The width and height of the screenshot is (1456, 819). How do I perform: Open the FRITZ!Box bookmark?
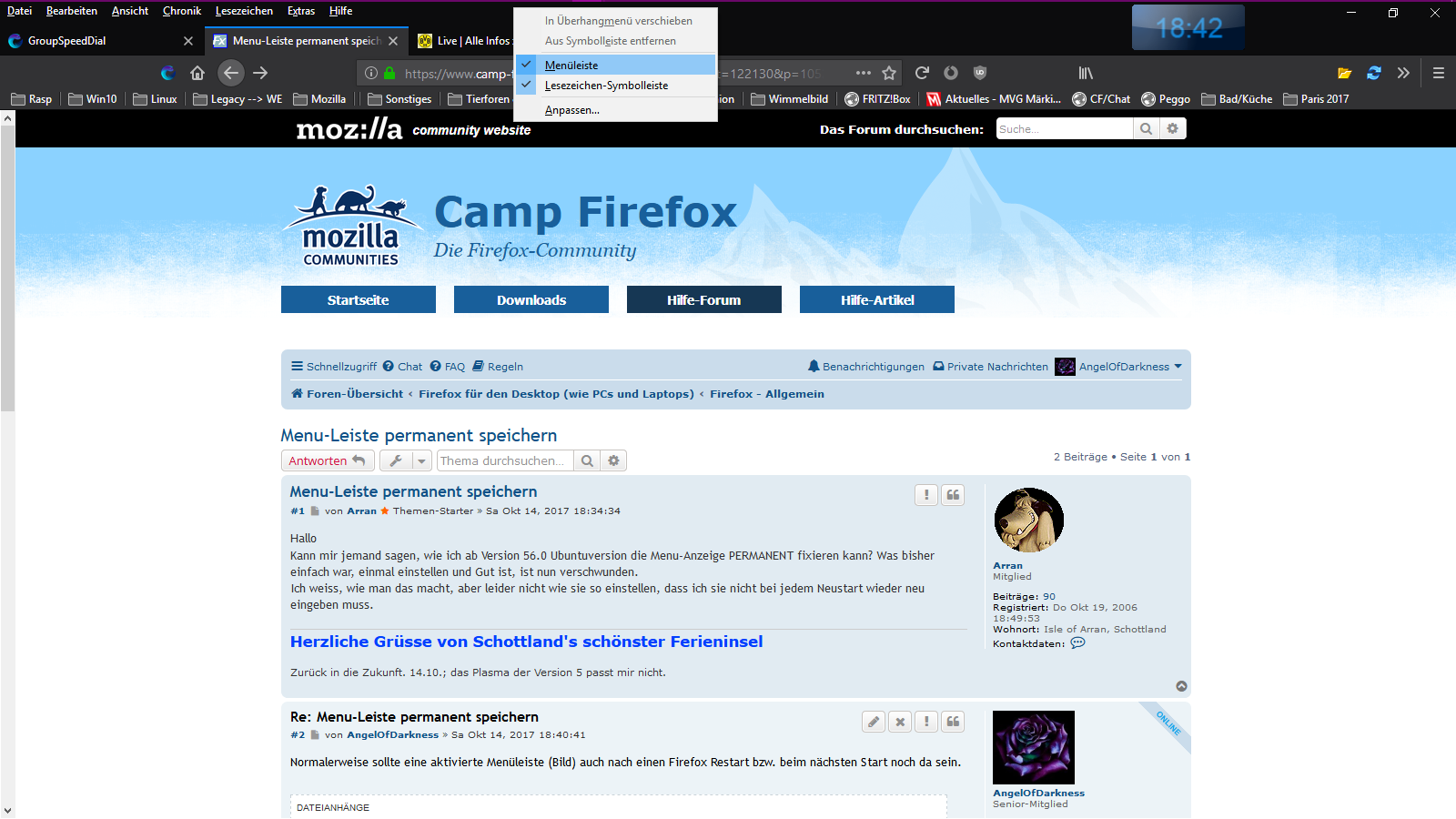tap(877, 99)
